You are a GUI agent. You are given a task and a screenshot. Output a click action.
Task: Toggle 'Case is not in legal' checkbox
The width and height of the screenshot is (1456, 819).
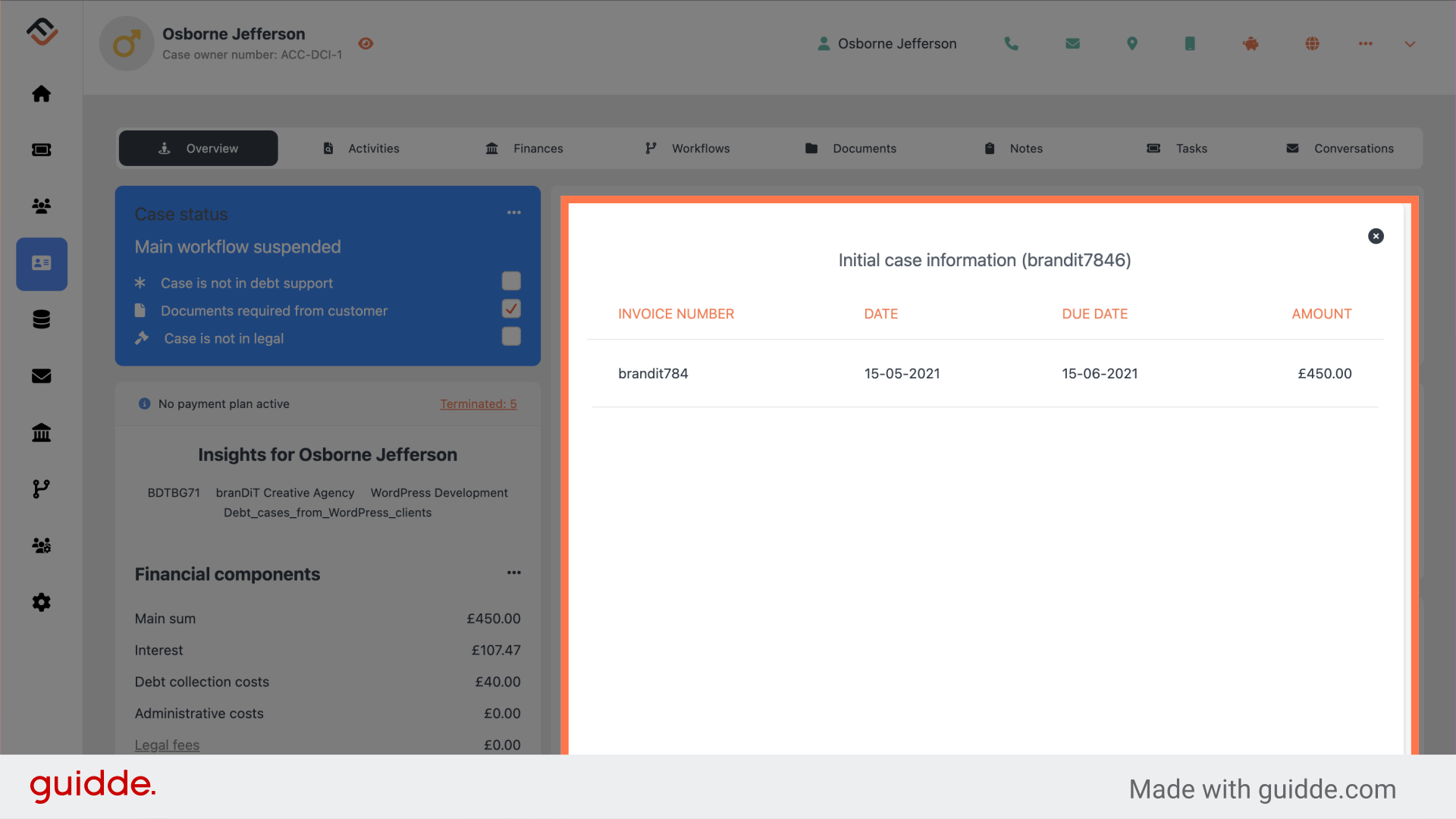click(x=510, y=337)
